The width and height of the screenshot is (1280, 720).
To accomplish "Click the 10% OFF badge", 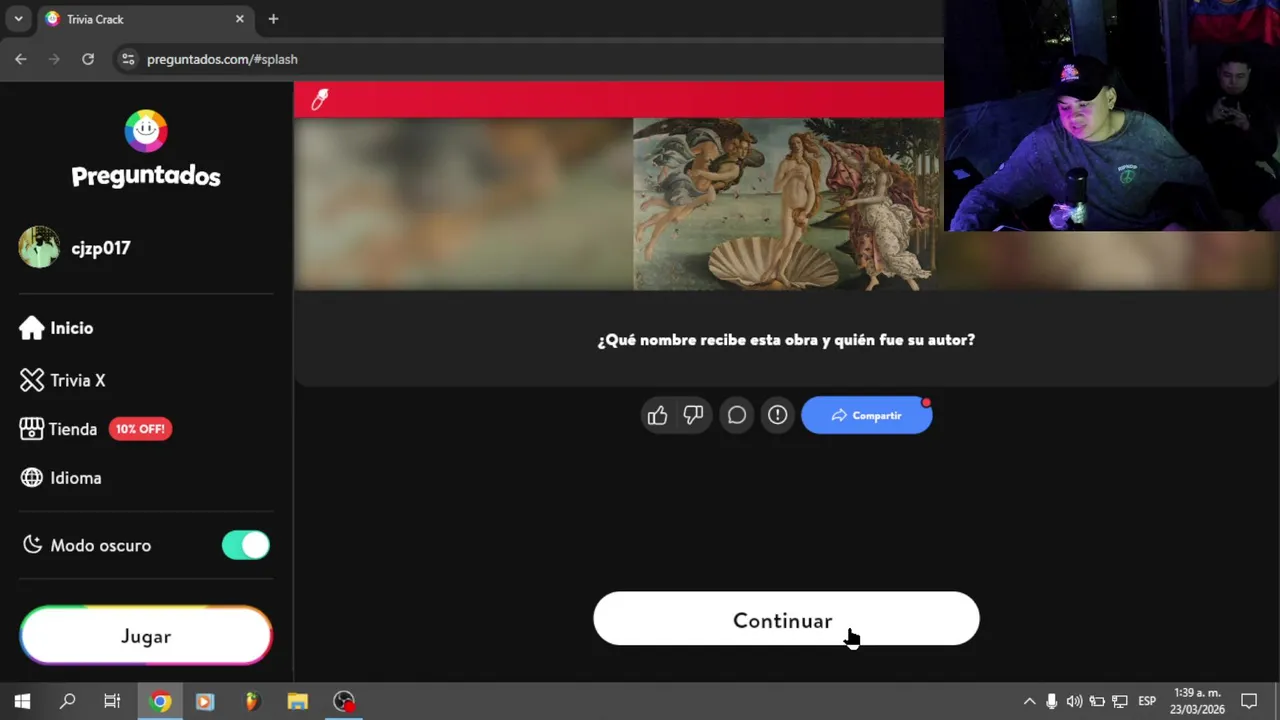I will coord(140,429).
